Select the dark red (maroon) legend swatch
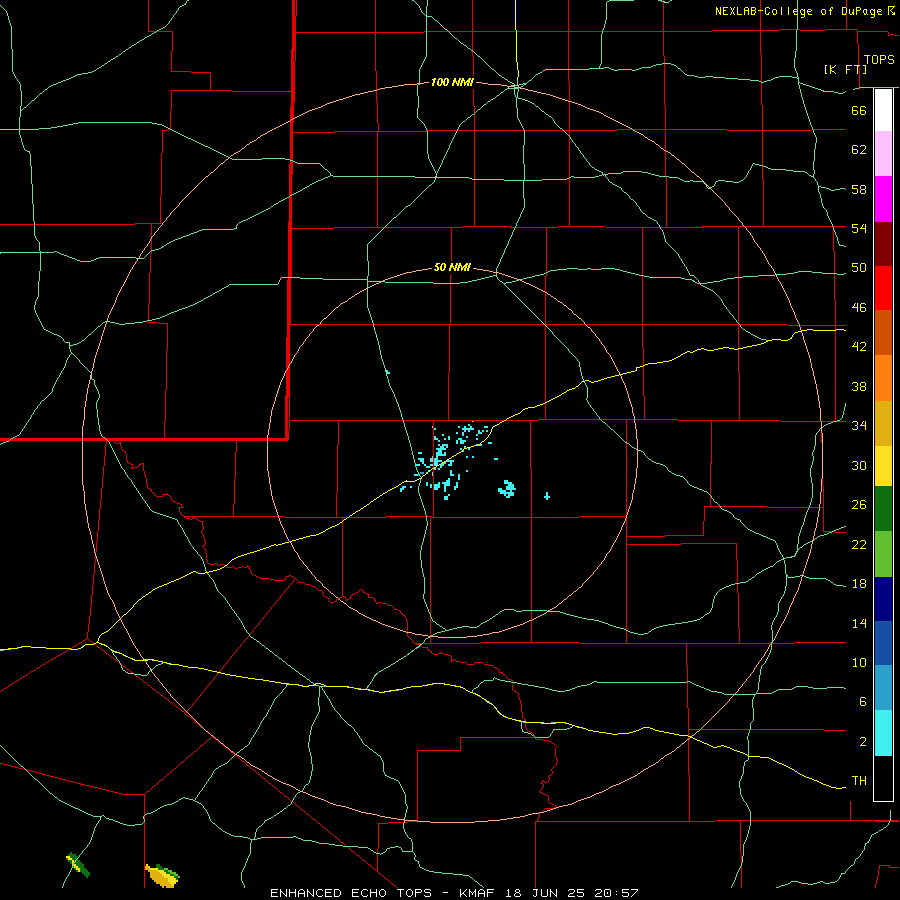 pos(883,244)
